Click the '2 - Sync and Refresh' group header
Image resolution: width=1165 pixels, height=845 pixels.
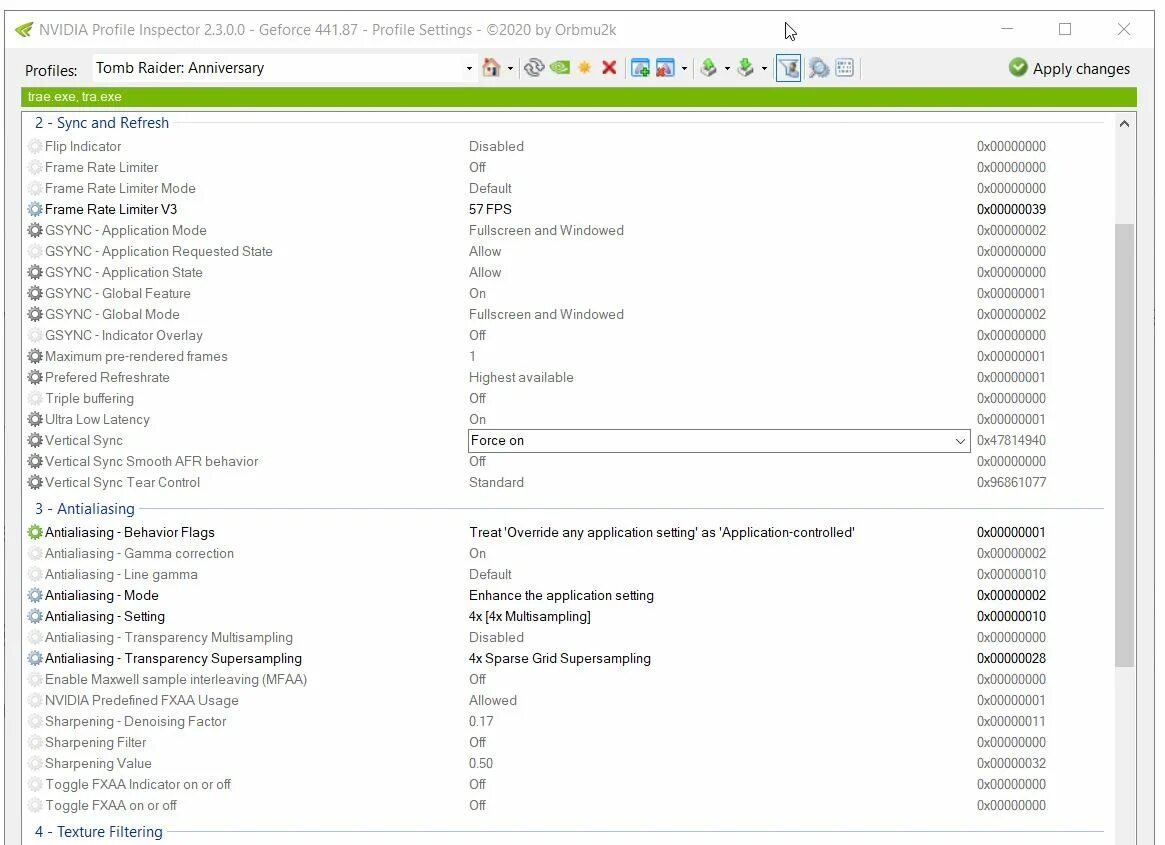click(x=102, y=123)
